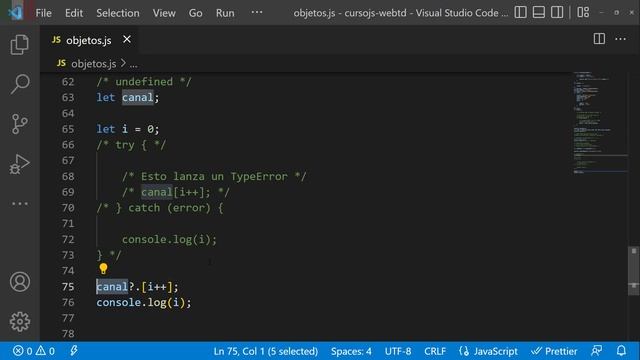This screenshot has height=360, width=640.
Task: Open the Go menu
Action: 196,13
